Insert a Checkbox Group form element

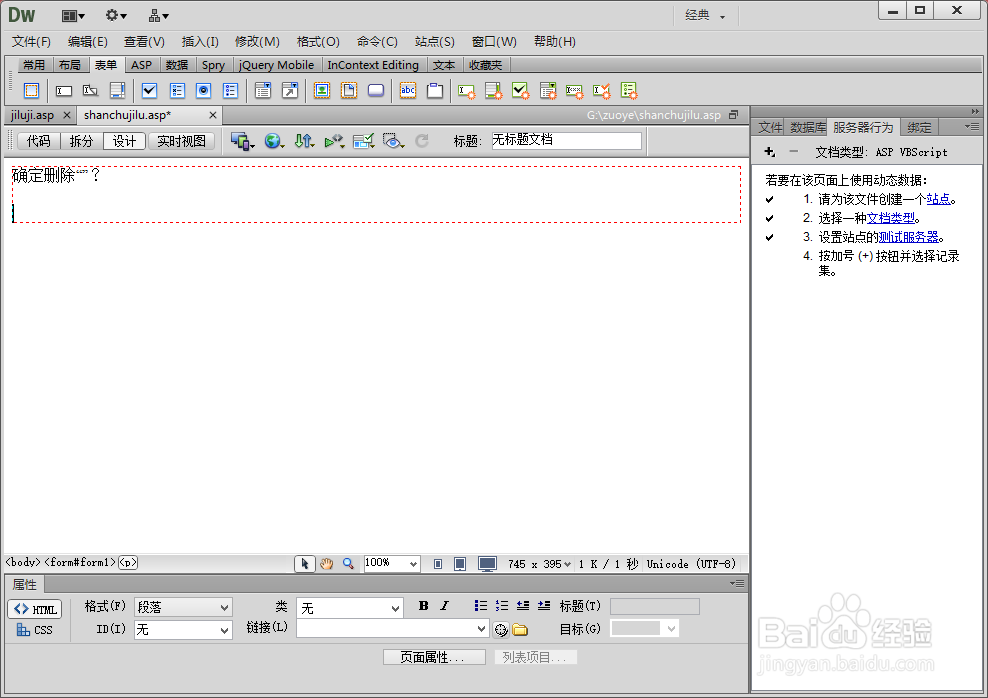177,91
